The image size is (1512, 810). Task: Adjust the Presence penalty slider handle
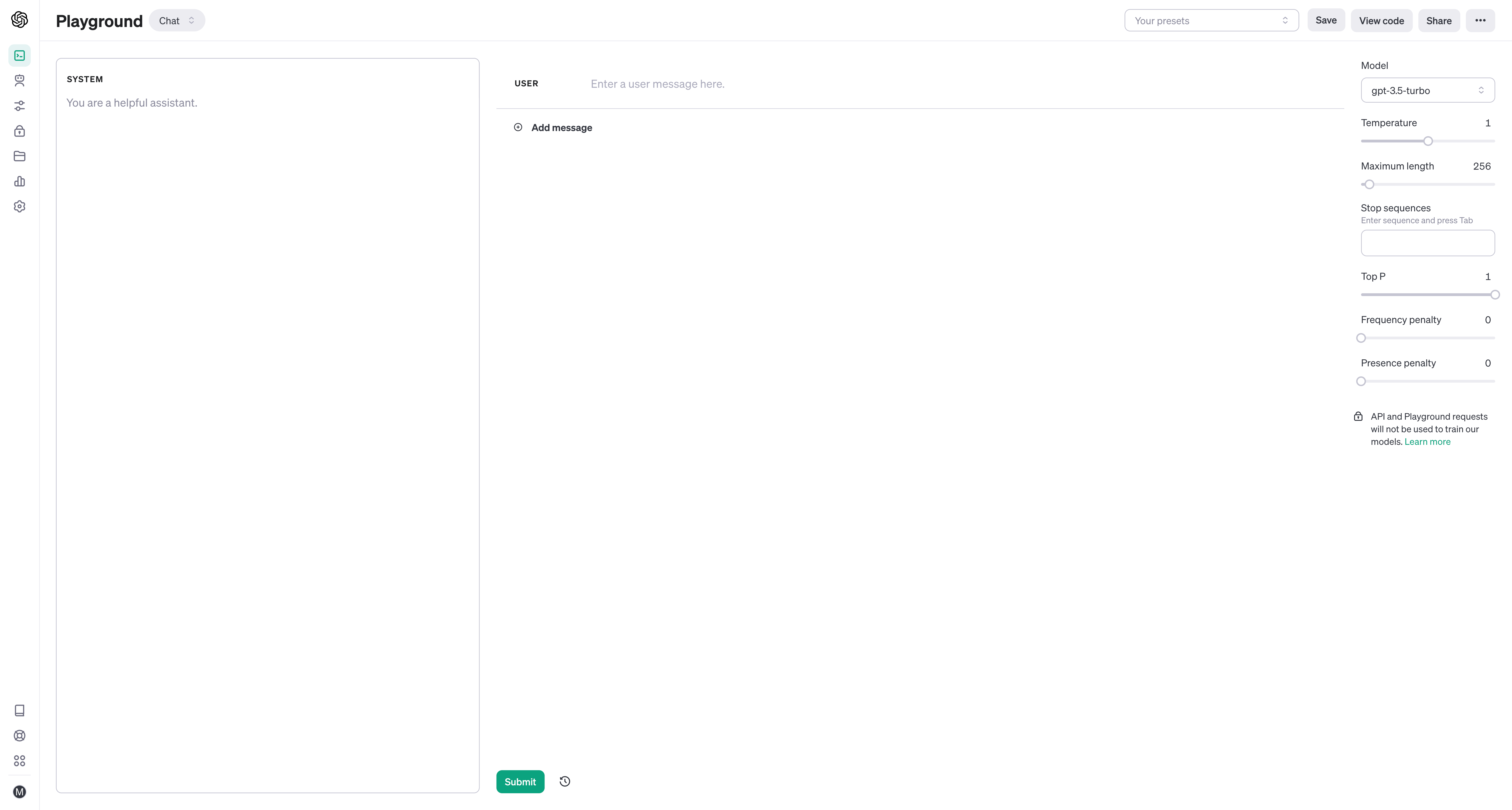tap(1361, 381)
